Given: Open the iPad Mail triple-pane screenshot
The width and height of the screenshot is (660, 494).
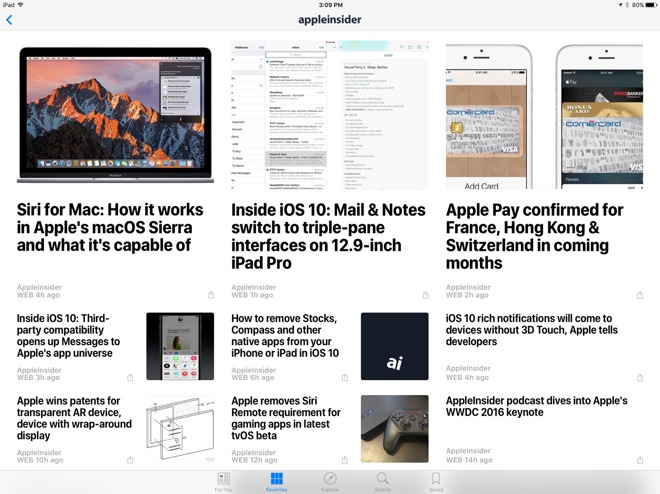Looking at the screenshot, I should pos(330,115).
